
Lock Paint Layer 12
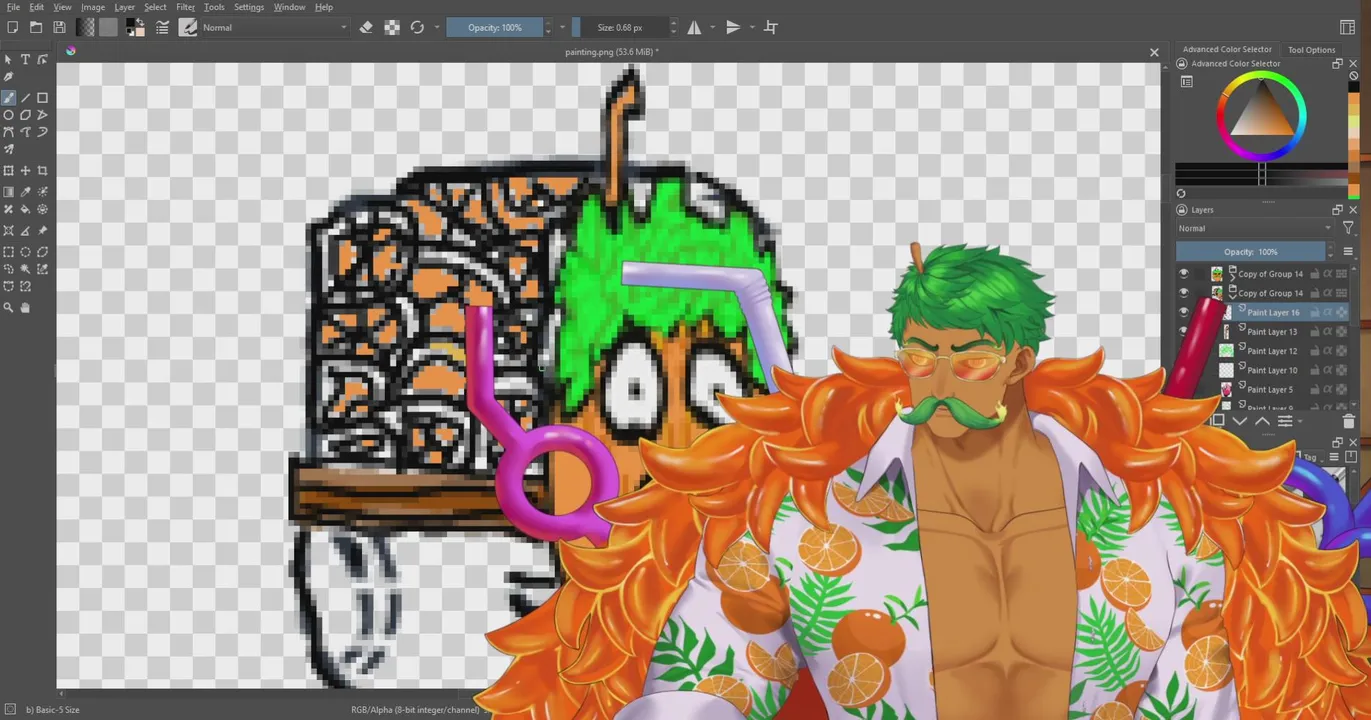tap(1315, 351)
